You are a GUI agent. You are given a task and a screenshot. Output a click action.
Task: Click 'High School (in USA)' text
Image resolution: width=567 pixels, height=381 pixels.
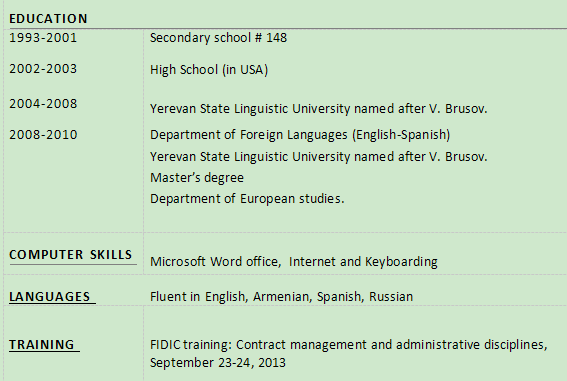(x=209, y=69)
